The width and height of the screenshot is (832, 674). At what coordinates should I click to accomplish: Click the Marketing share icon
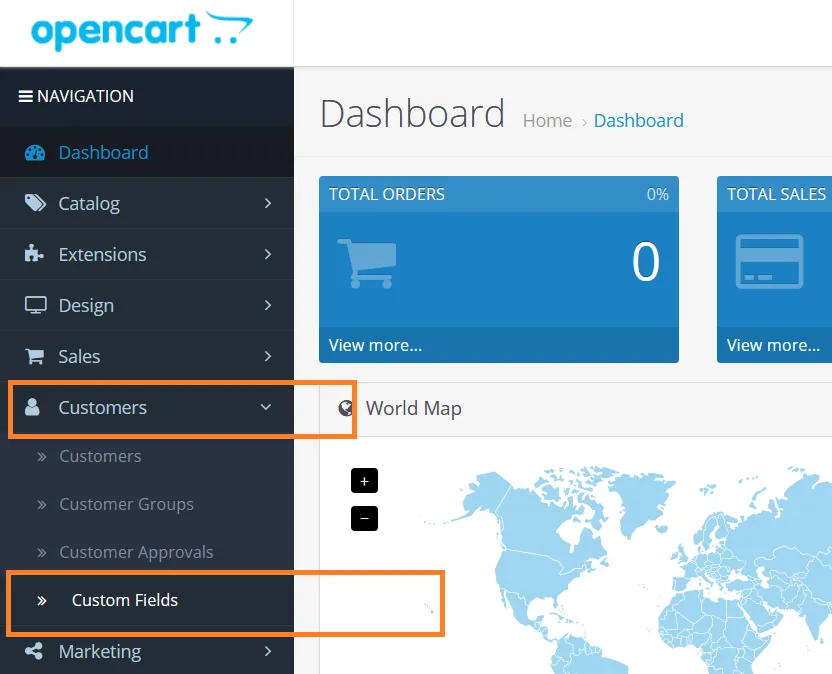point(34,651)
